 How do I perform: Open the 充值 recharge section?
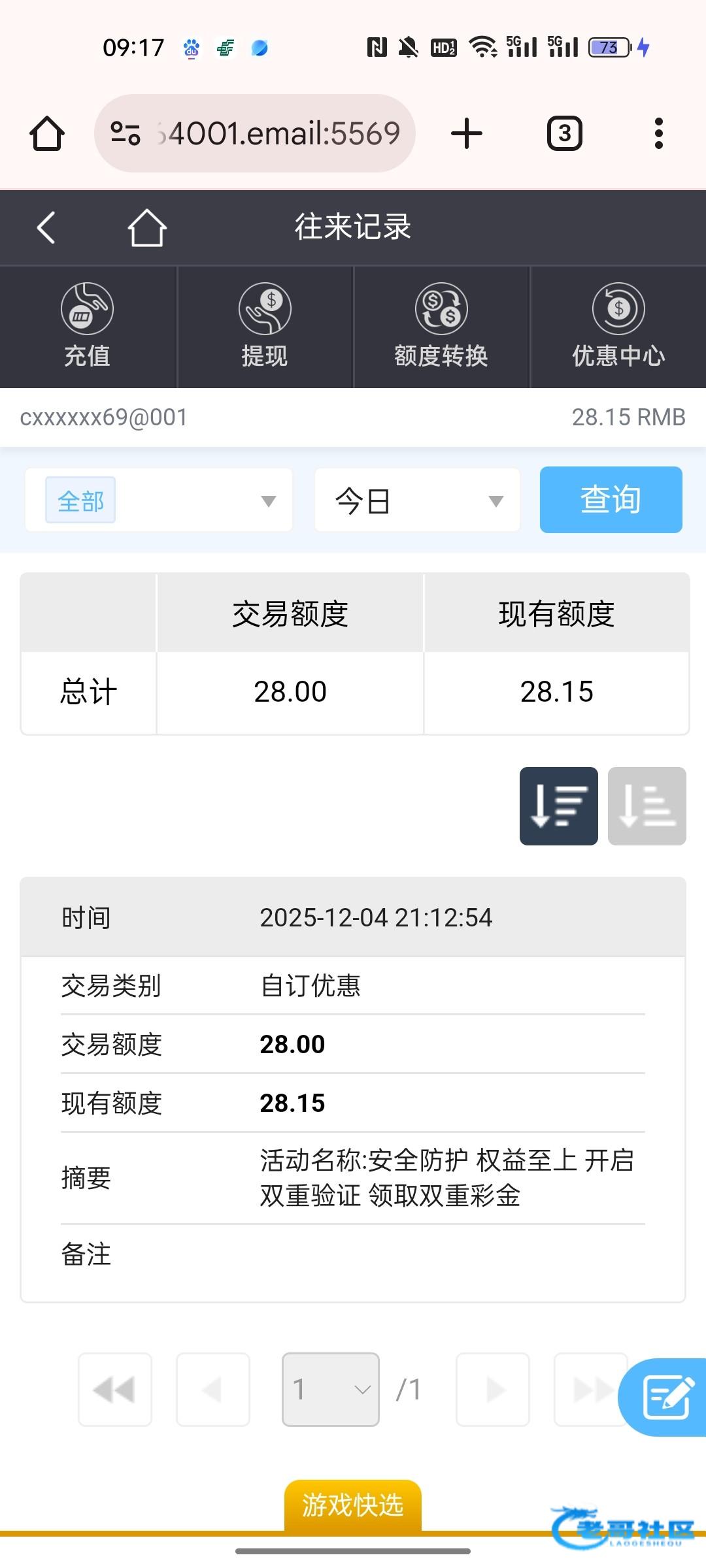tap(87, 326)
